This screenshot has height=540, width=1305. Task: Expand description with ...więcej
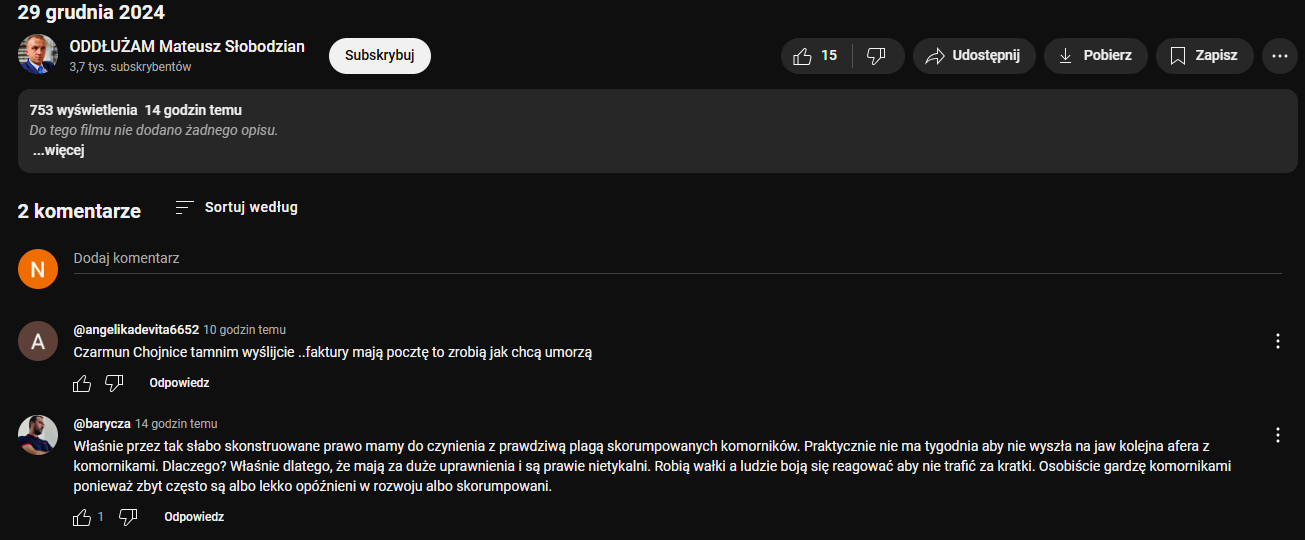point(58,151)
